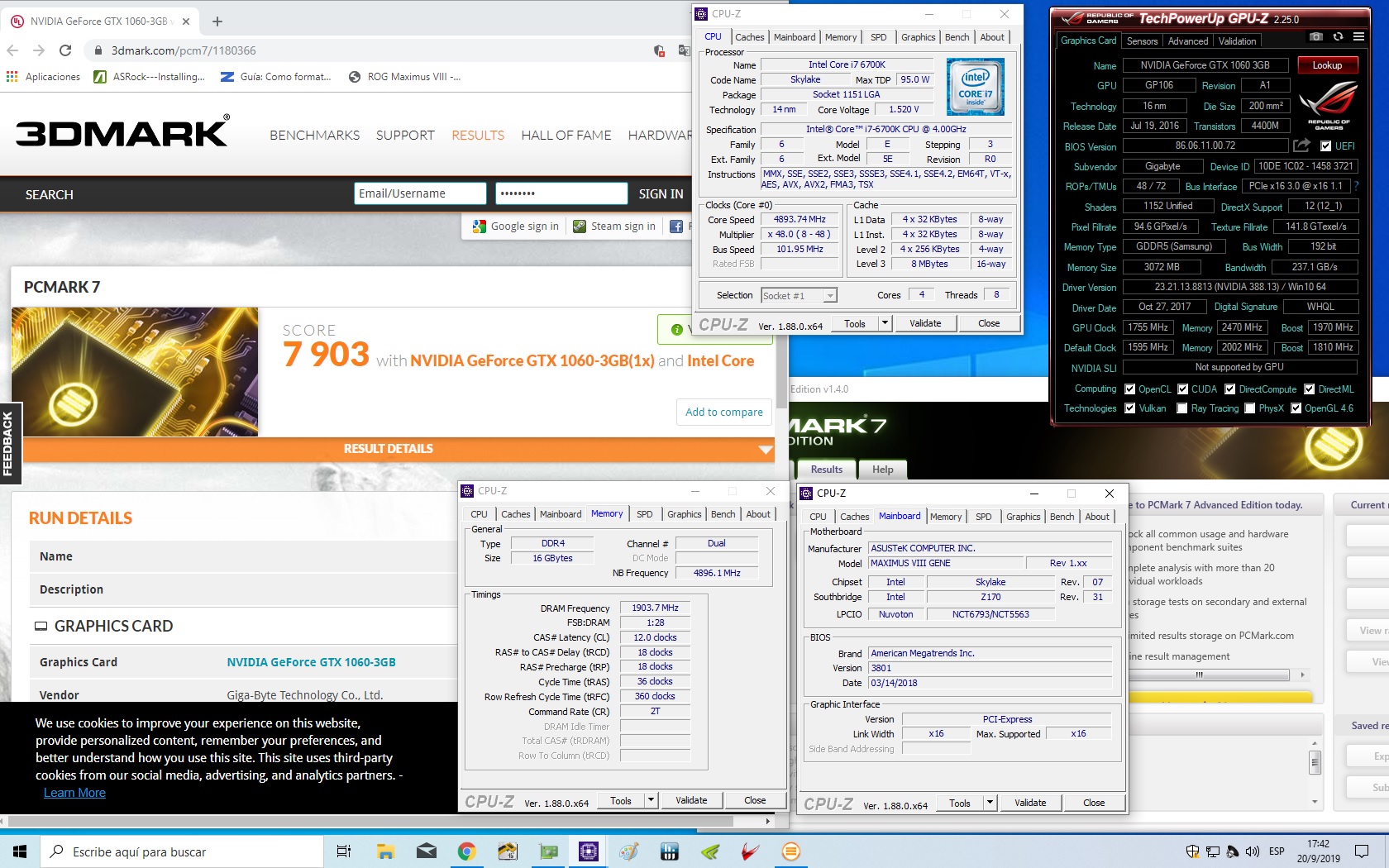1389x868 pixels.
Task: Open Aplicaciones apps shortcut in bookmarks bar
Action: click(43, 77)
